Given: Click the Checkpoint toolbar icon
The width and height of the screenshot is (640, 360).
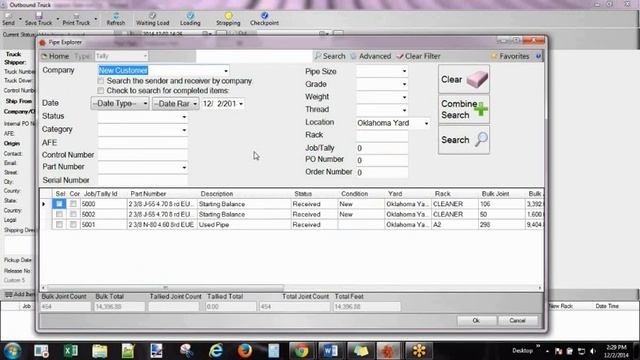Looking at the screenshot, I should click(264, 19).
